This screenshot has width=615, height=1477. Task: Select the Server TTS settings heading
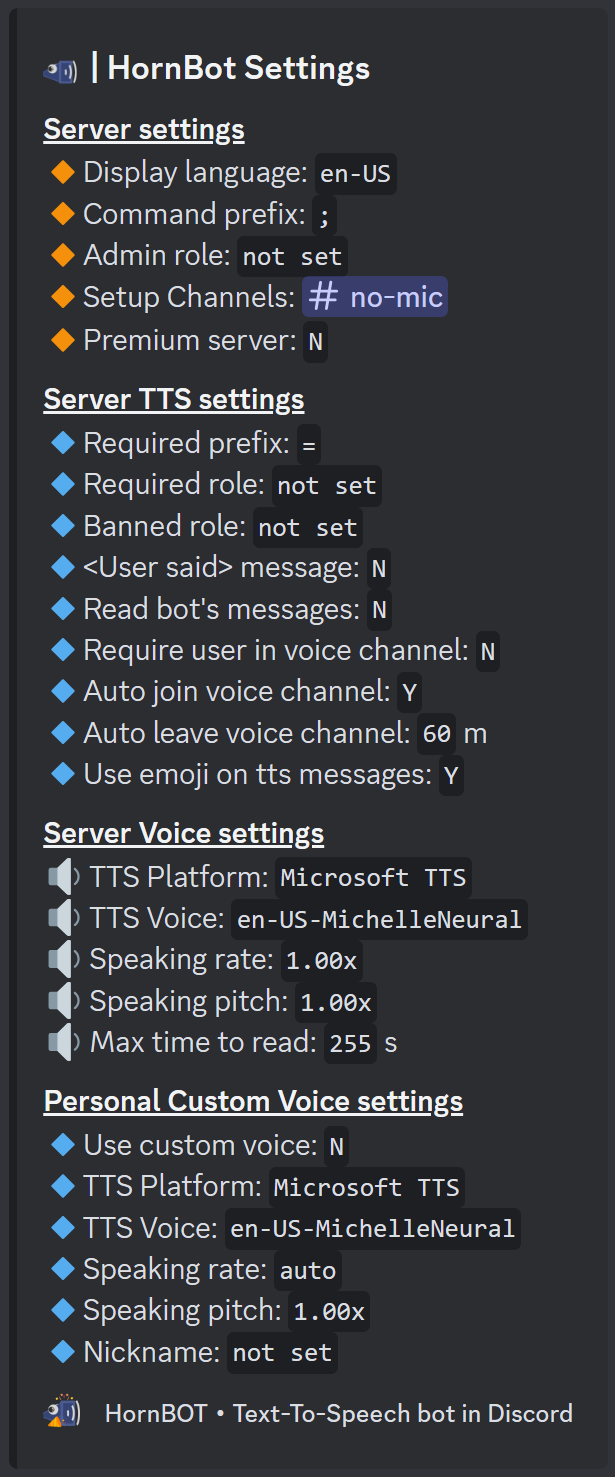tap(173, 398)
